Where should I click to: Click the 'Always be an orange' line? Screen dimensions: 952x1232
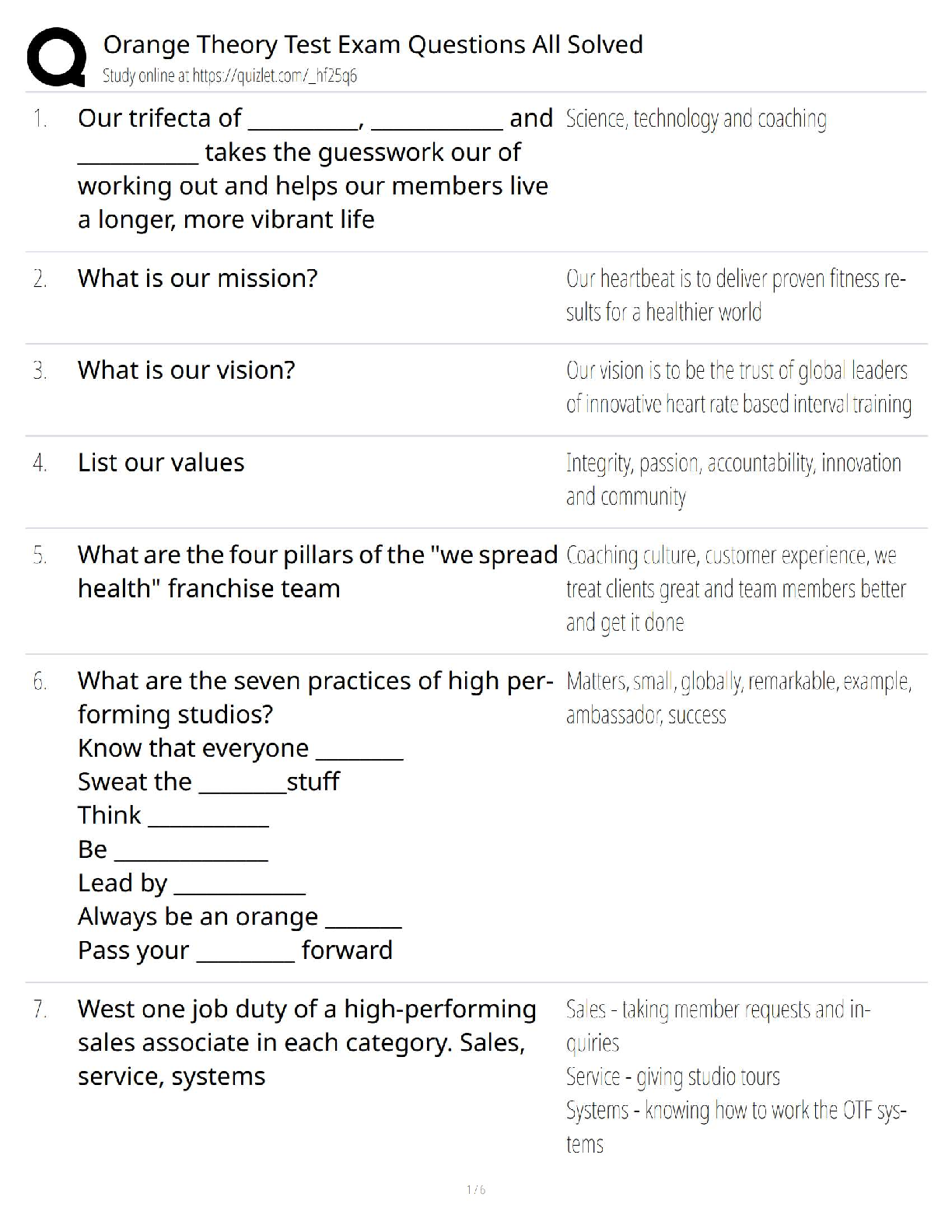(239, 917)
